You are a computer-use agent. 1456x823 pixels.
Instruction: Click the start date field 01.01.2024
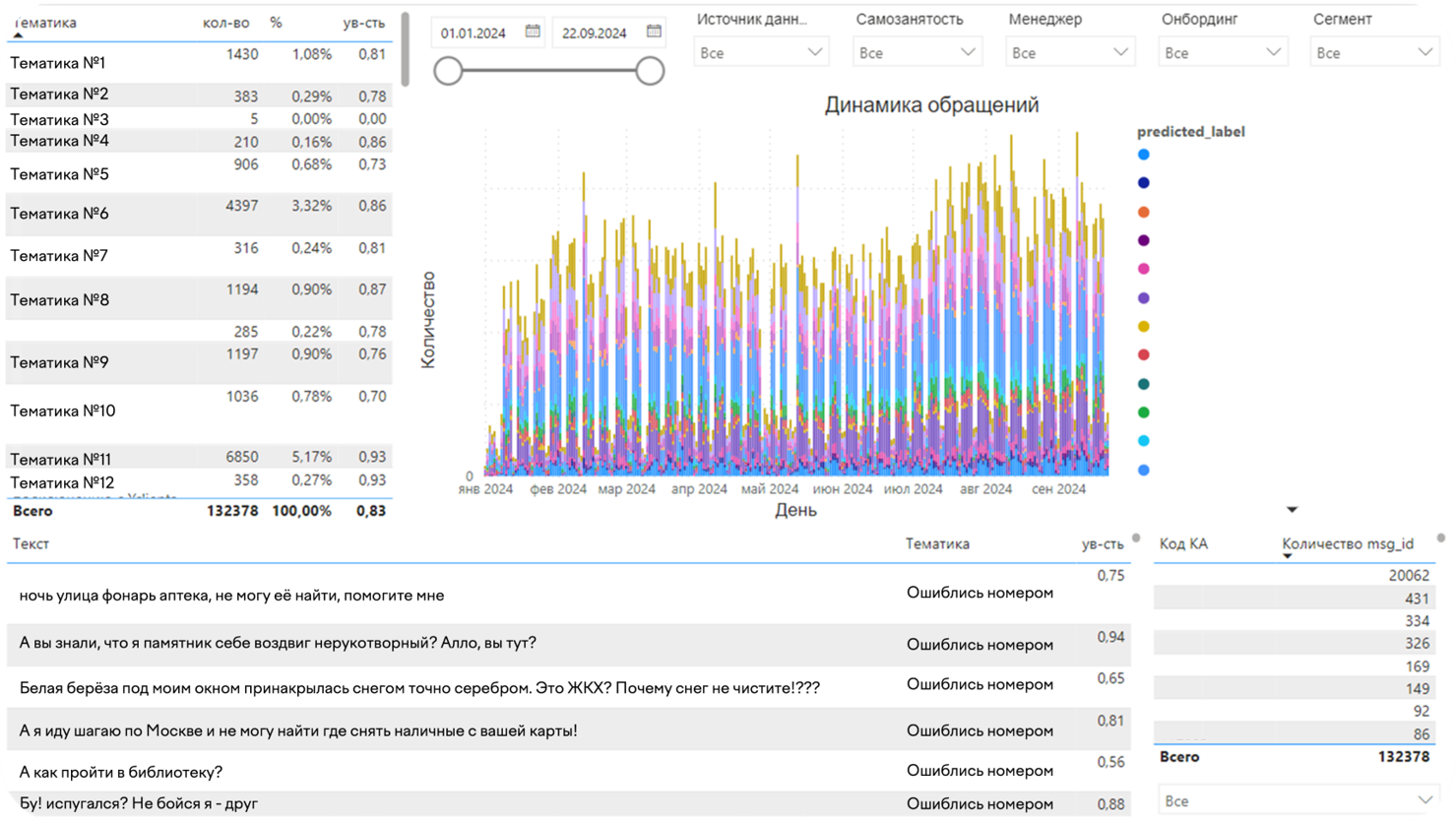click(x=474, y=32)
